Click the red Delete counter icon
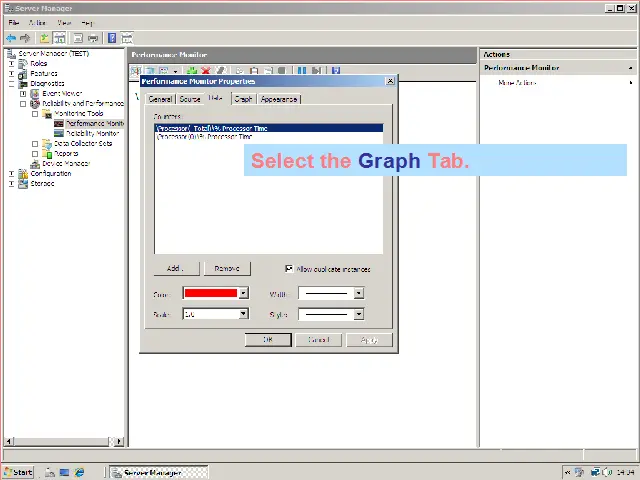 click(205, 71)
